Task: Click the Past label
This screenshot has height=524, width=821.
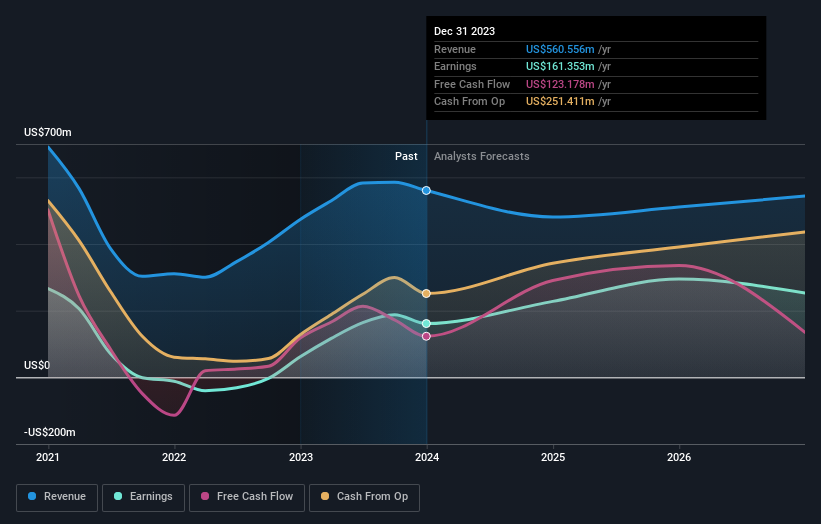Action: (406, 157)
